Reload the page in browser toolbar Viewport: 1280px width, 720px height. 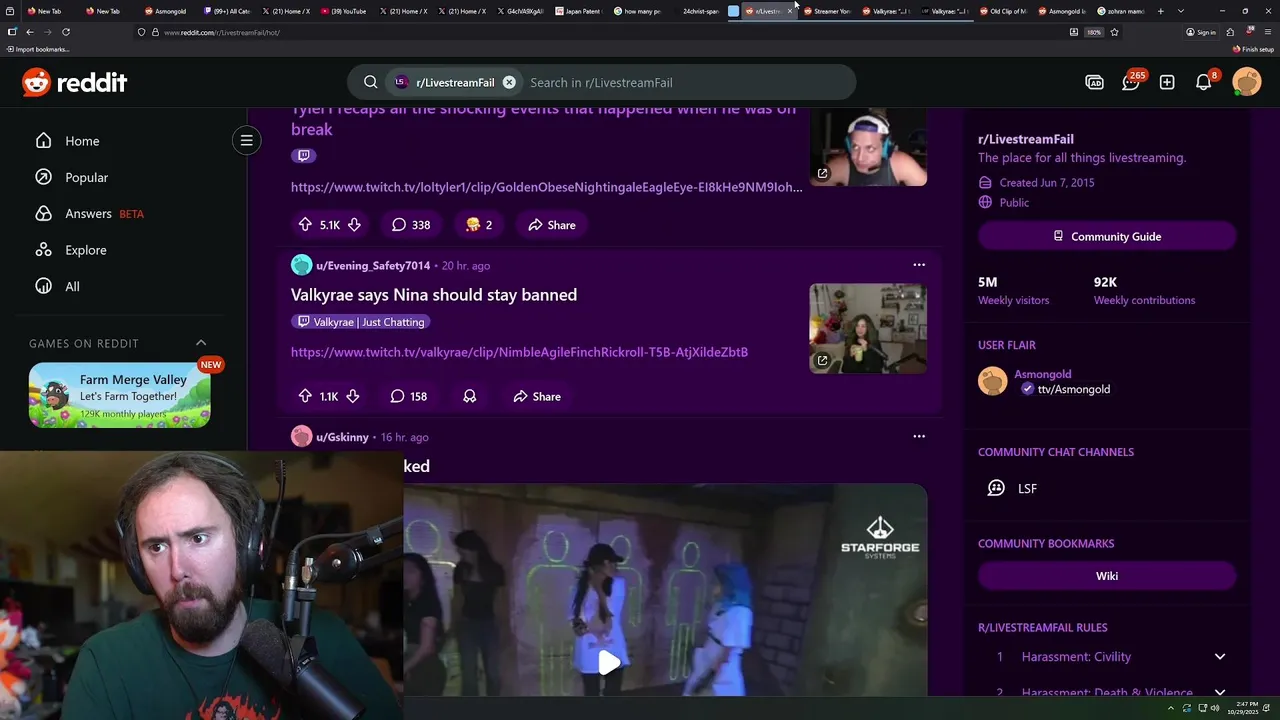(x=66, y=32)
